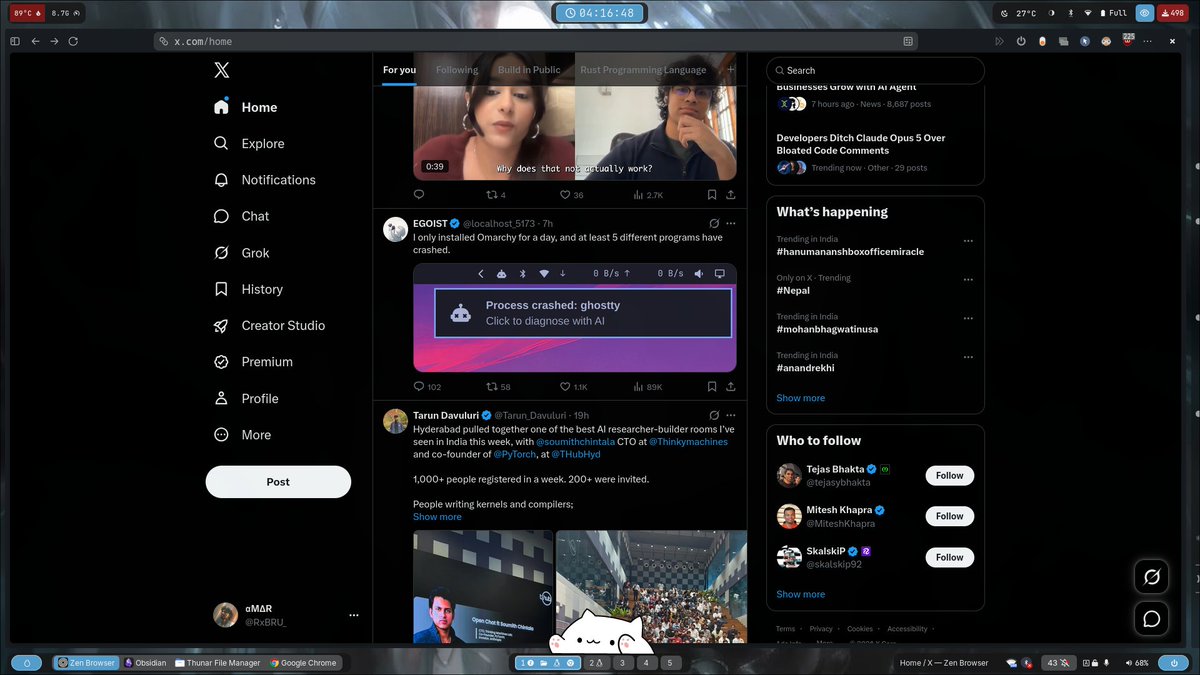Open floating Grok button
Viewport: 1200px width, 675px height.
click(1151, 577)
